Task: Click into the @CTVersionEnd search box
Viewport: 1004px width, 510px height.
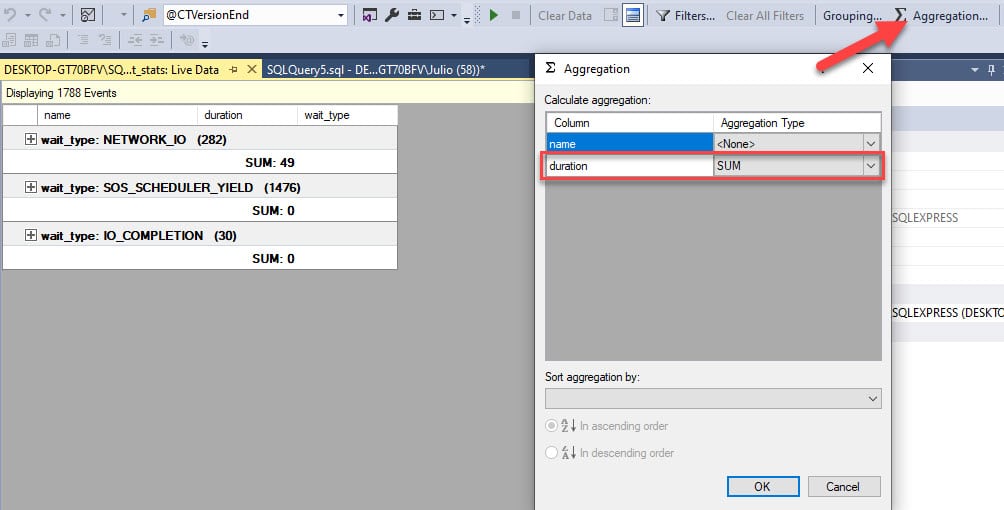Action: pos(249,15)
